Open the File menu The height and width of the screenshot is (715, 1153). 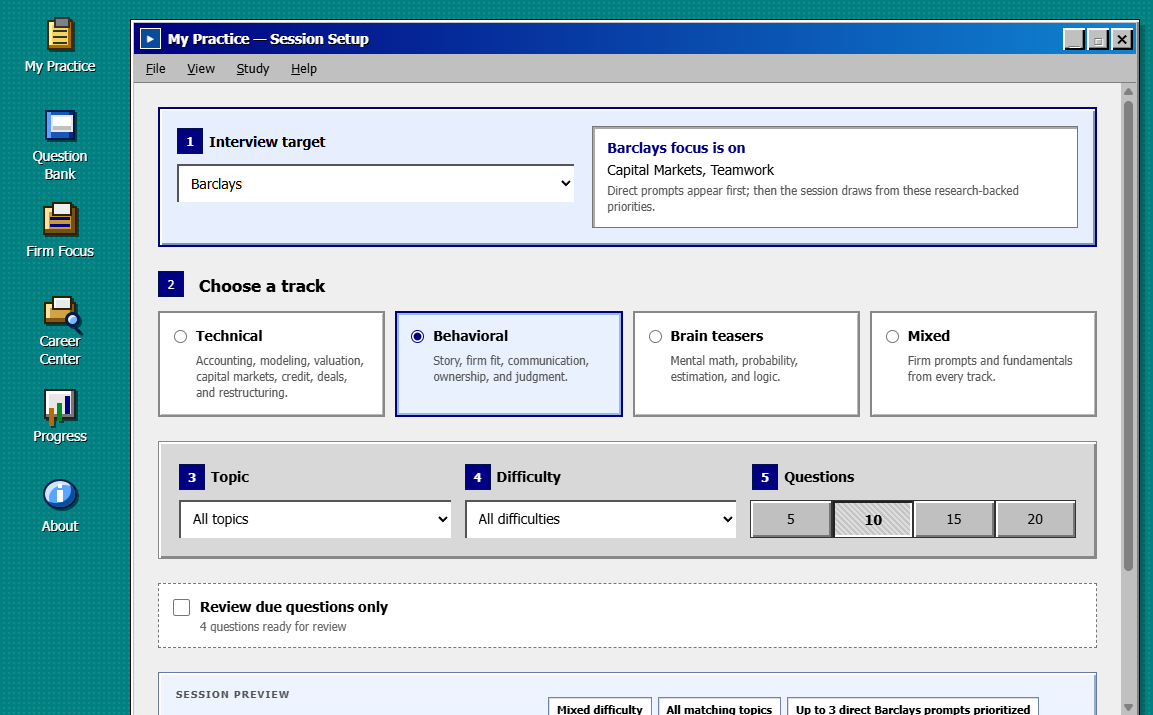pyautogui.click(x=156, y=68)
